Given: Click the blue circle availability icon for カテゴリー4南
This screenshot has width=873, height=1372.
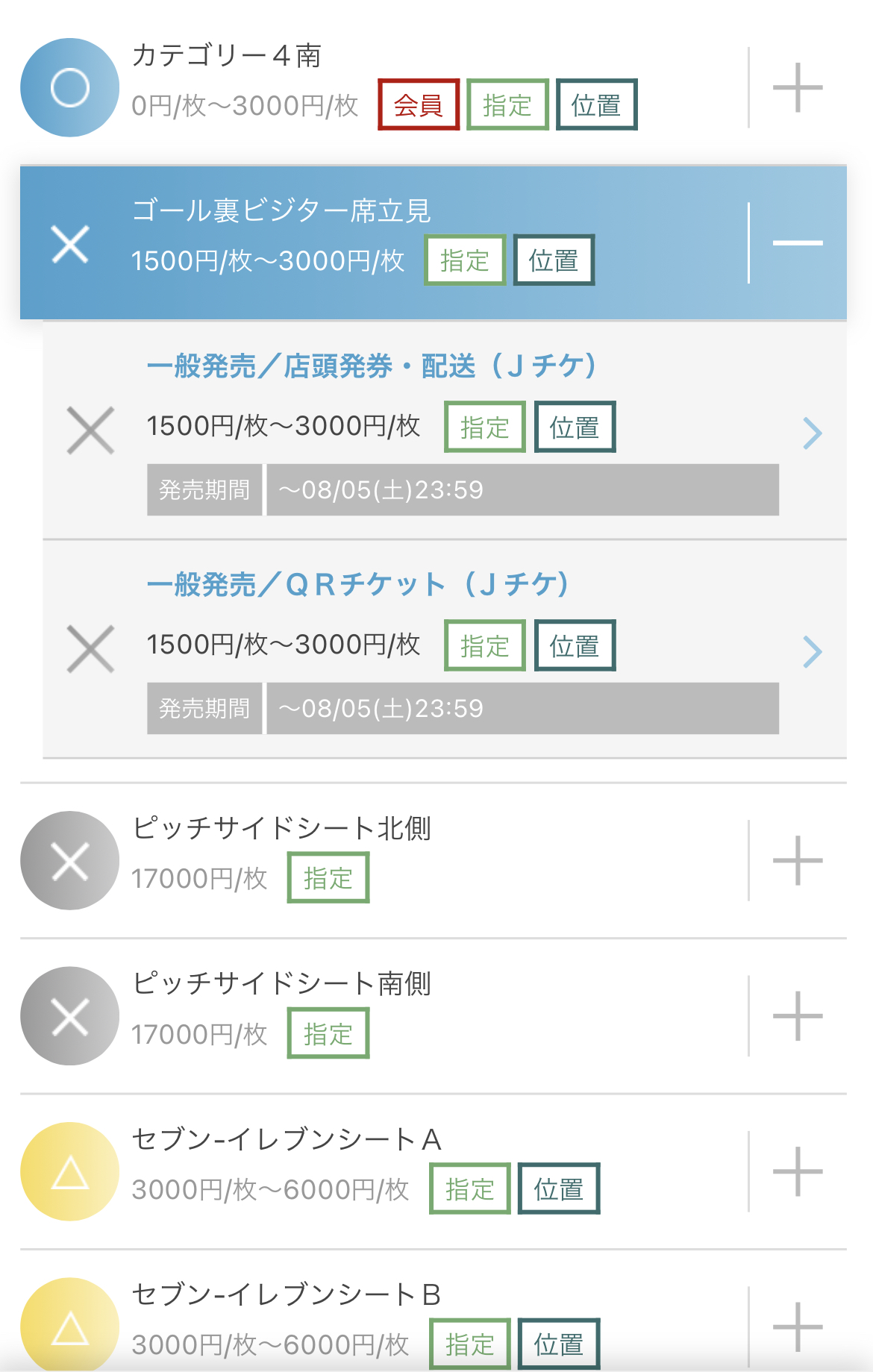Looking at the screenshot, I should pos(69,87).
